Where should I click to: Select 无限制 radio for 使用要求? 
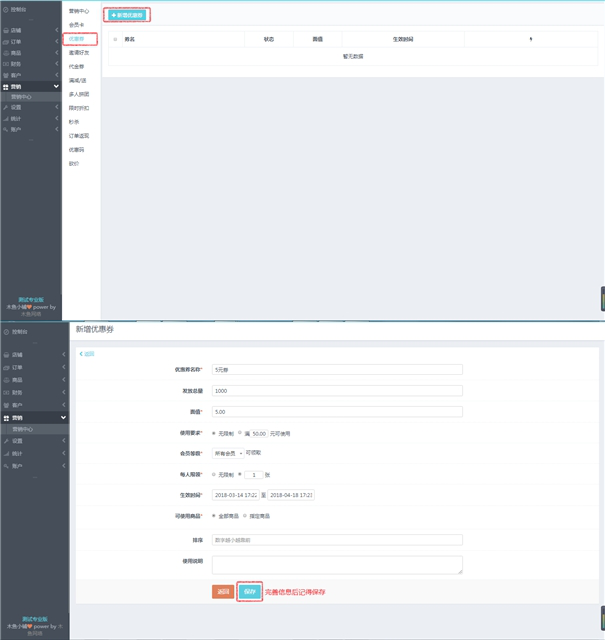[214, 433]
